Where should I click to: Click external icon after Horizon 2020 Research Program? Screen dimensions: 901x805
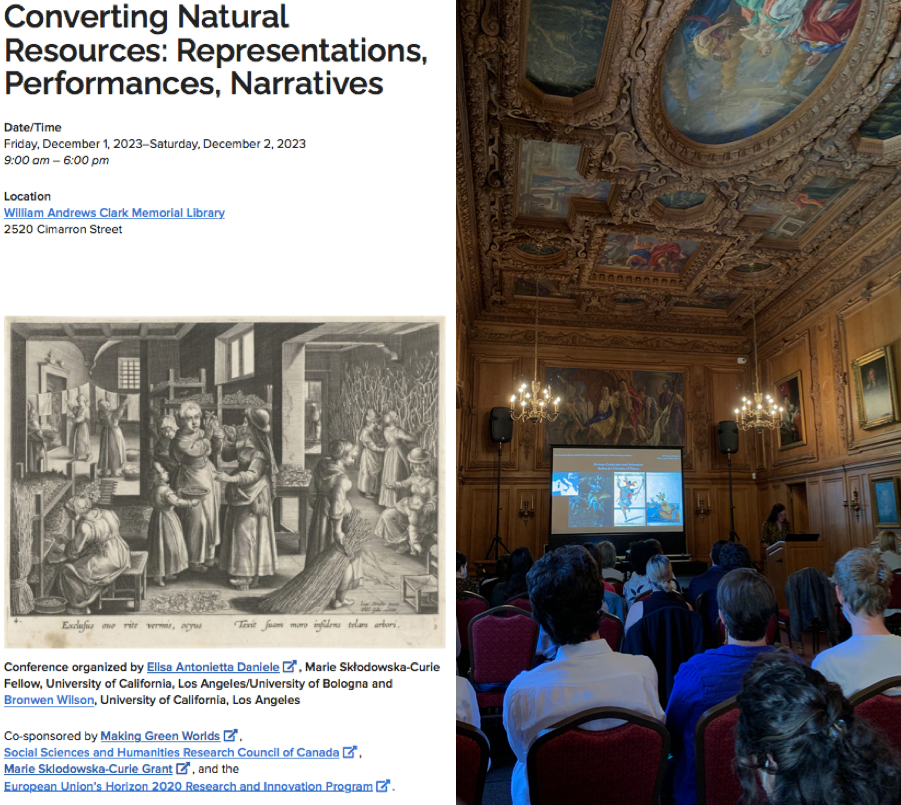(x=382, y=786)
